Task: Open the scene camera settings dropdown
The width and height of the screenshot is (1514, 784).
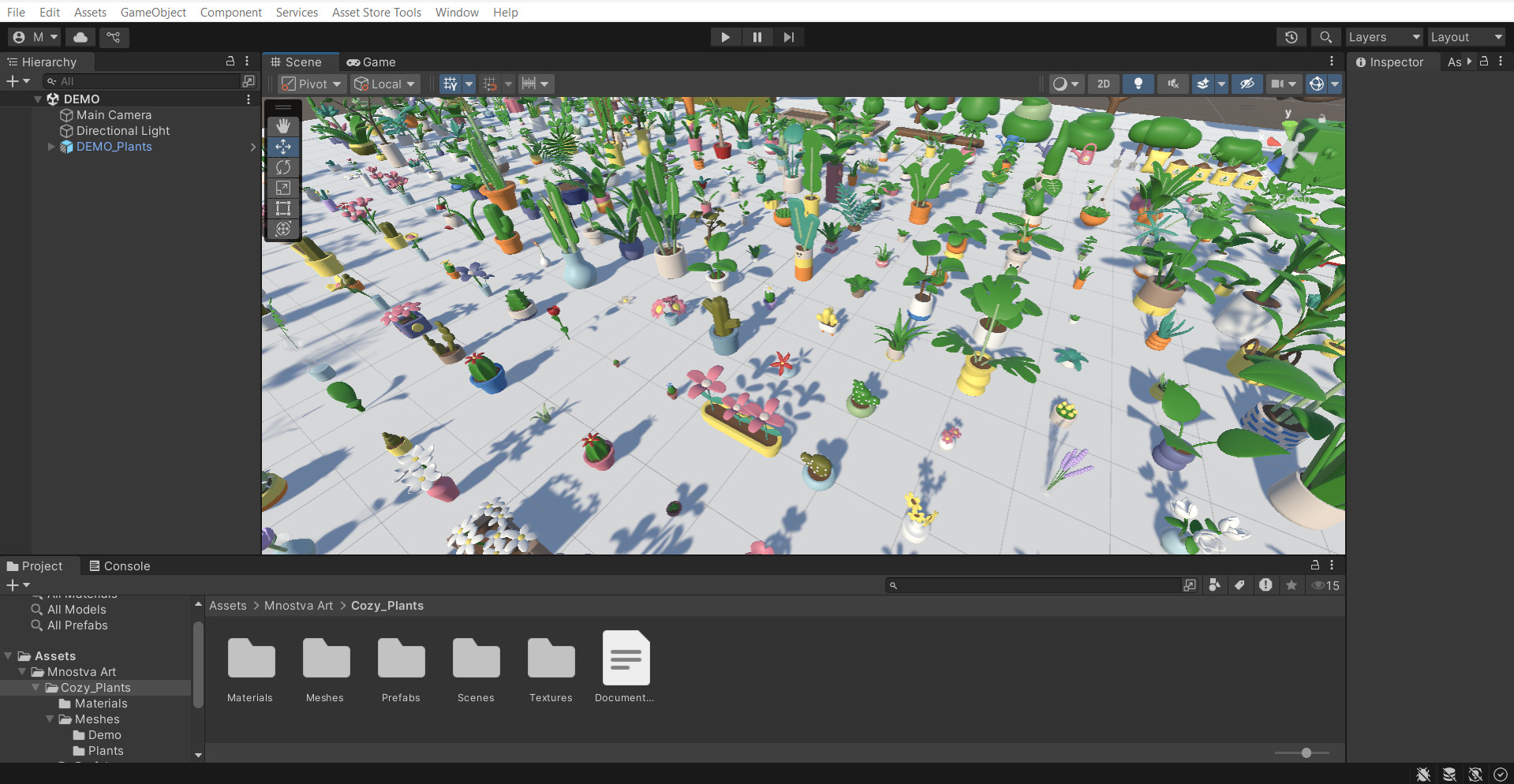Action: (1284, 84)
